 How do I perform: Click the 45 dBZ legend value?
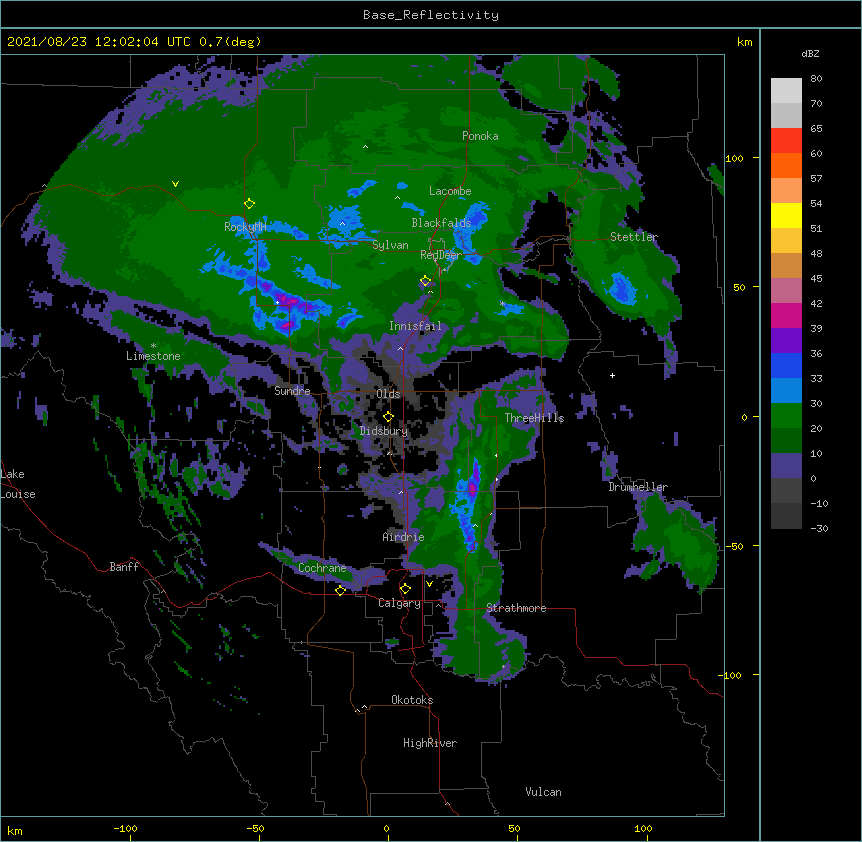click(x=816, y=279)
